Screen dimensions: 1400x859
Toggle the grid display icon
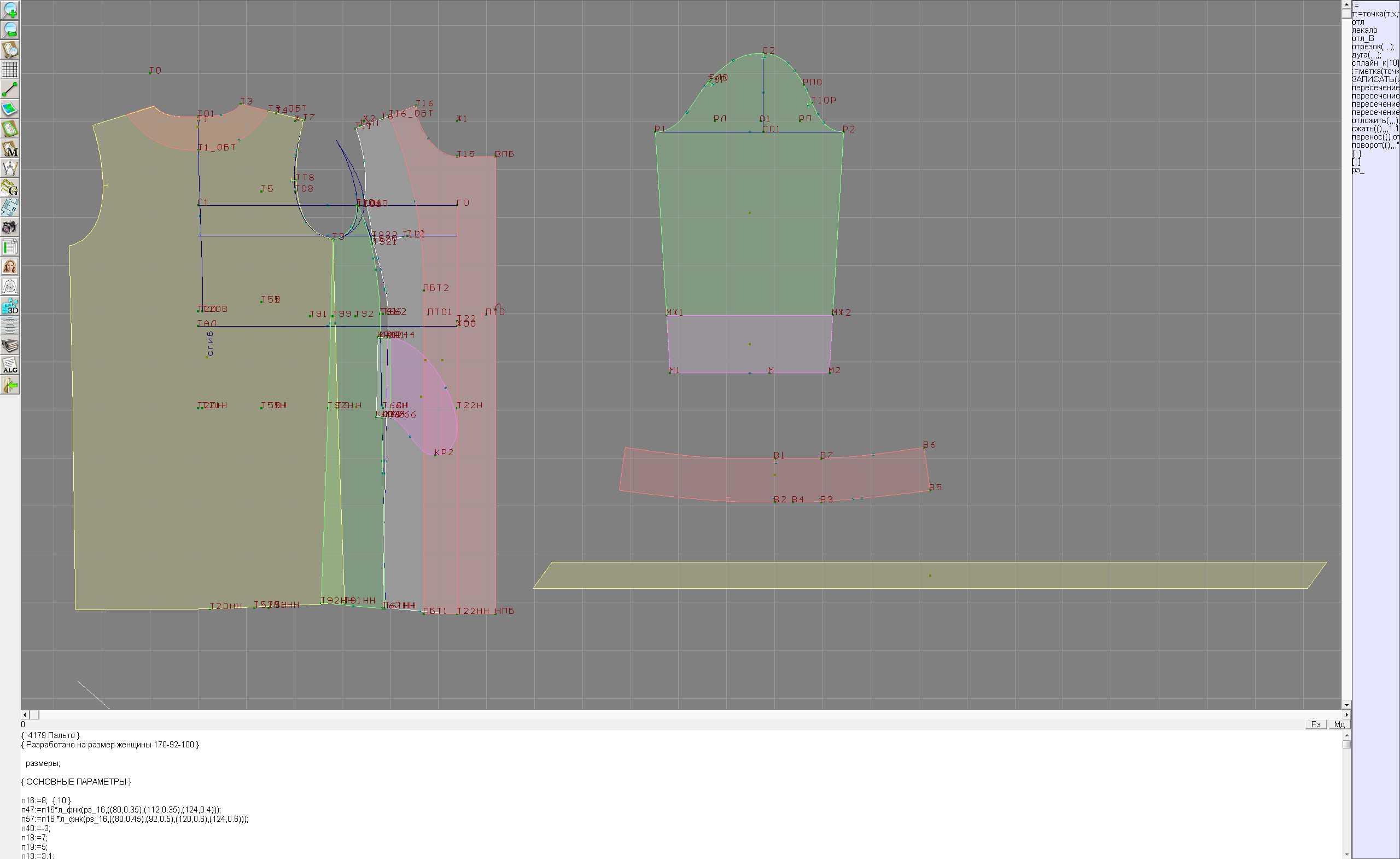click(10, 69)
